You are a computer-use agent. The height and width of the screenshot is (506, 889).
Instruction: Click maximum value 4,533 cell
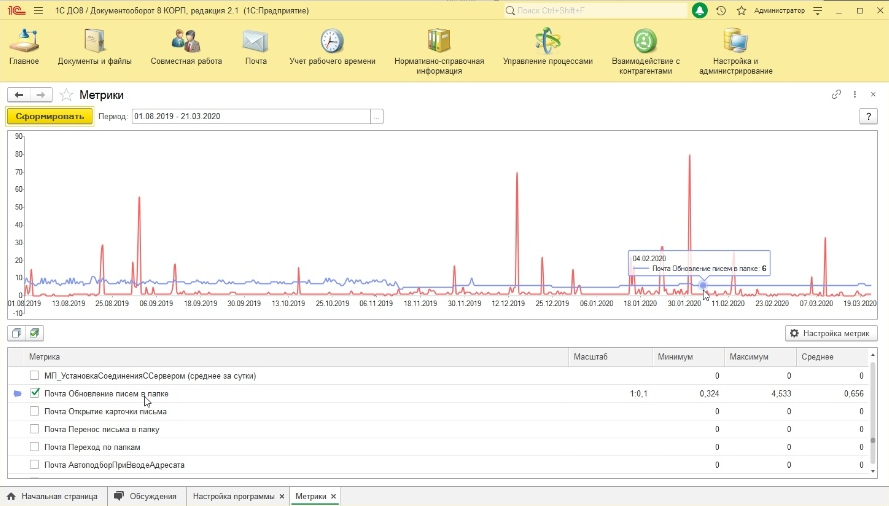click(x=760, y=393)
